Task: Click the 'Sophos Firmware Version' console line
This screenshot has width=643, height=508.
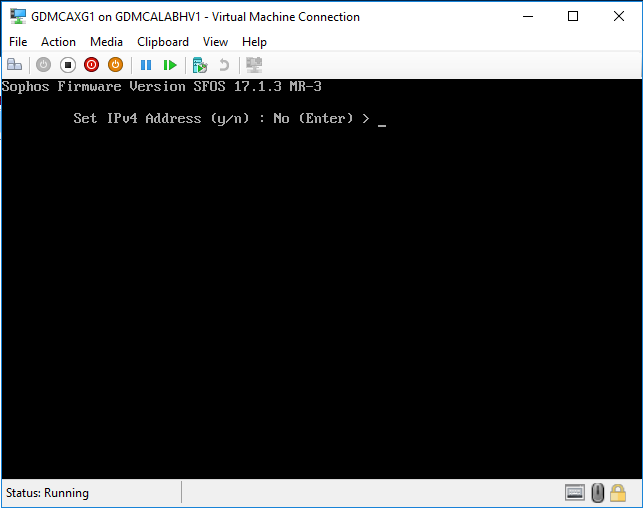Action: tap(162, 87)
